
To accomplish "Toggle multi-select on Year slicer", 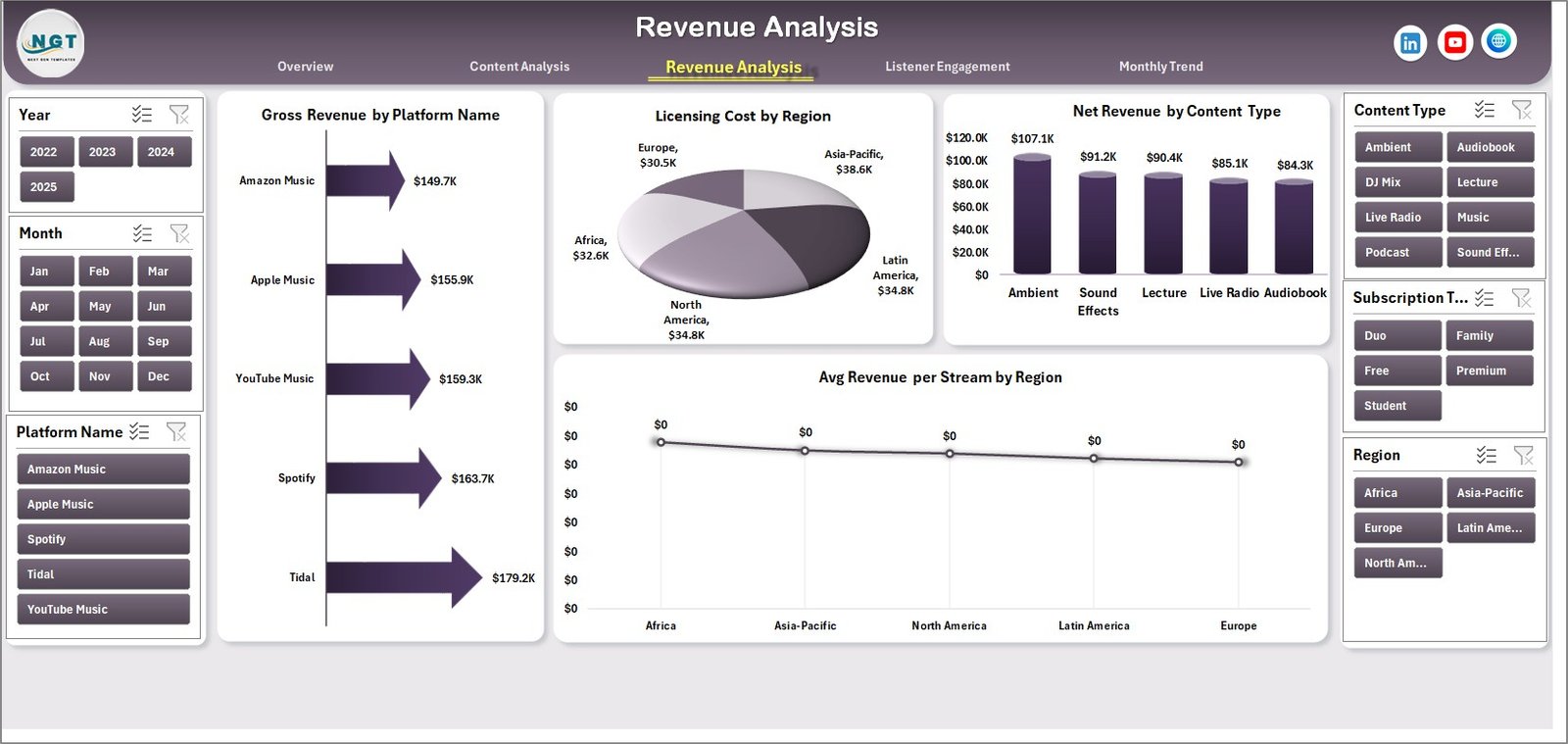I will click(142, 115).
